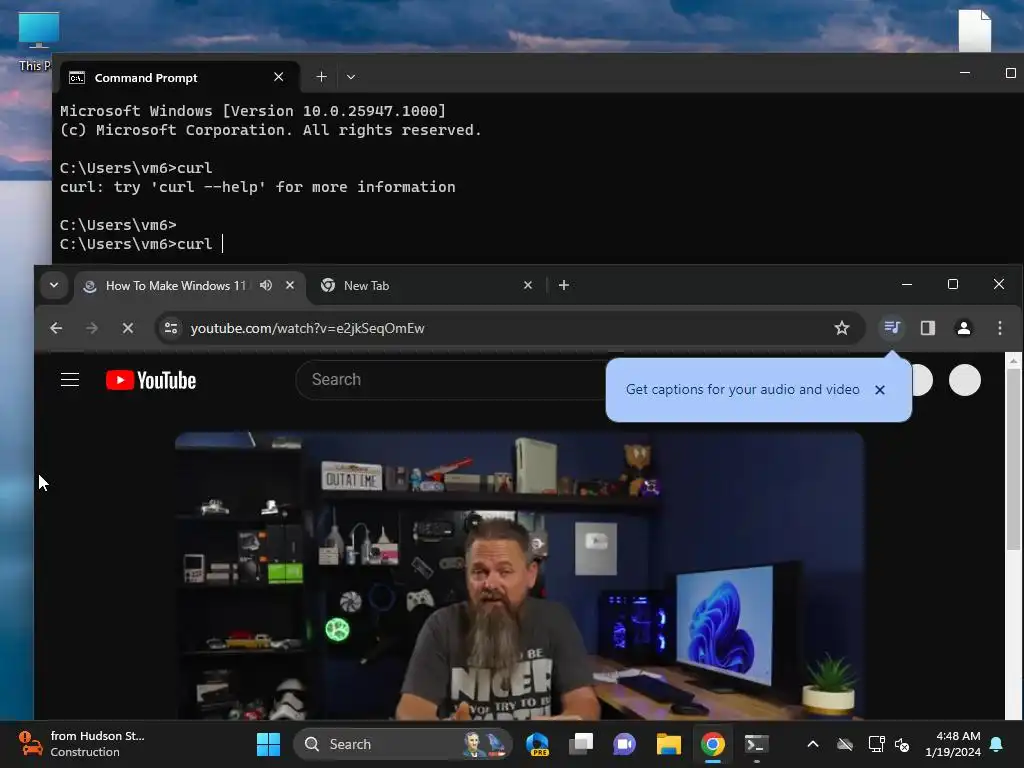Click the YouTube Search field
This screenshot has width=1024, height=768.
pyautogui.click(x=452, y=379)
